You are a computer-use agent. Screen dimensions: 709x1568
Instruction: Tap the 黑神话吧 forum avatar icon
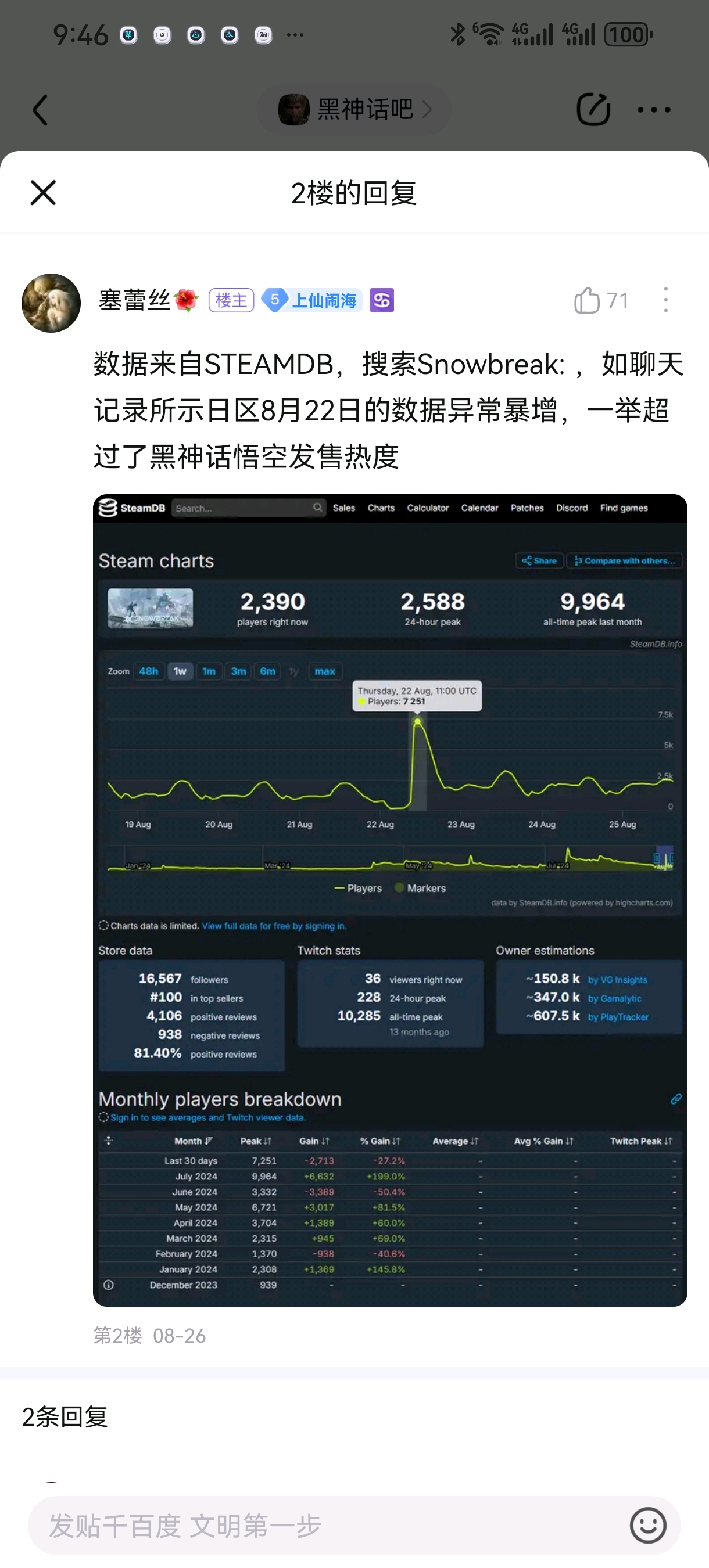pos(294,110)
